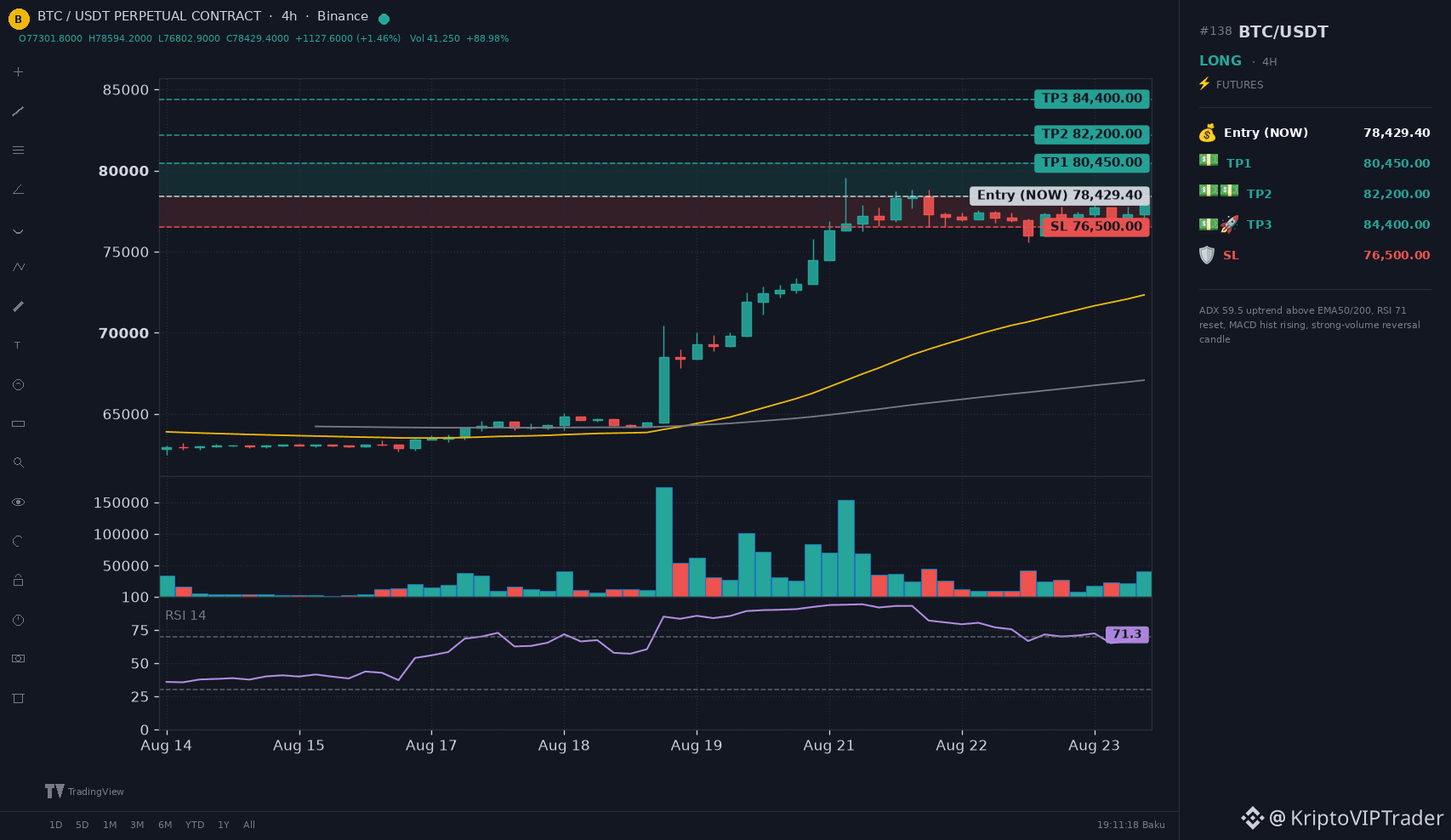Select the brush drawing tool
Viewport: 1451px width, 840px height.
[x=18, y=306]
